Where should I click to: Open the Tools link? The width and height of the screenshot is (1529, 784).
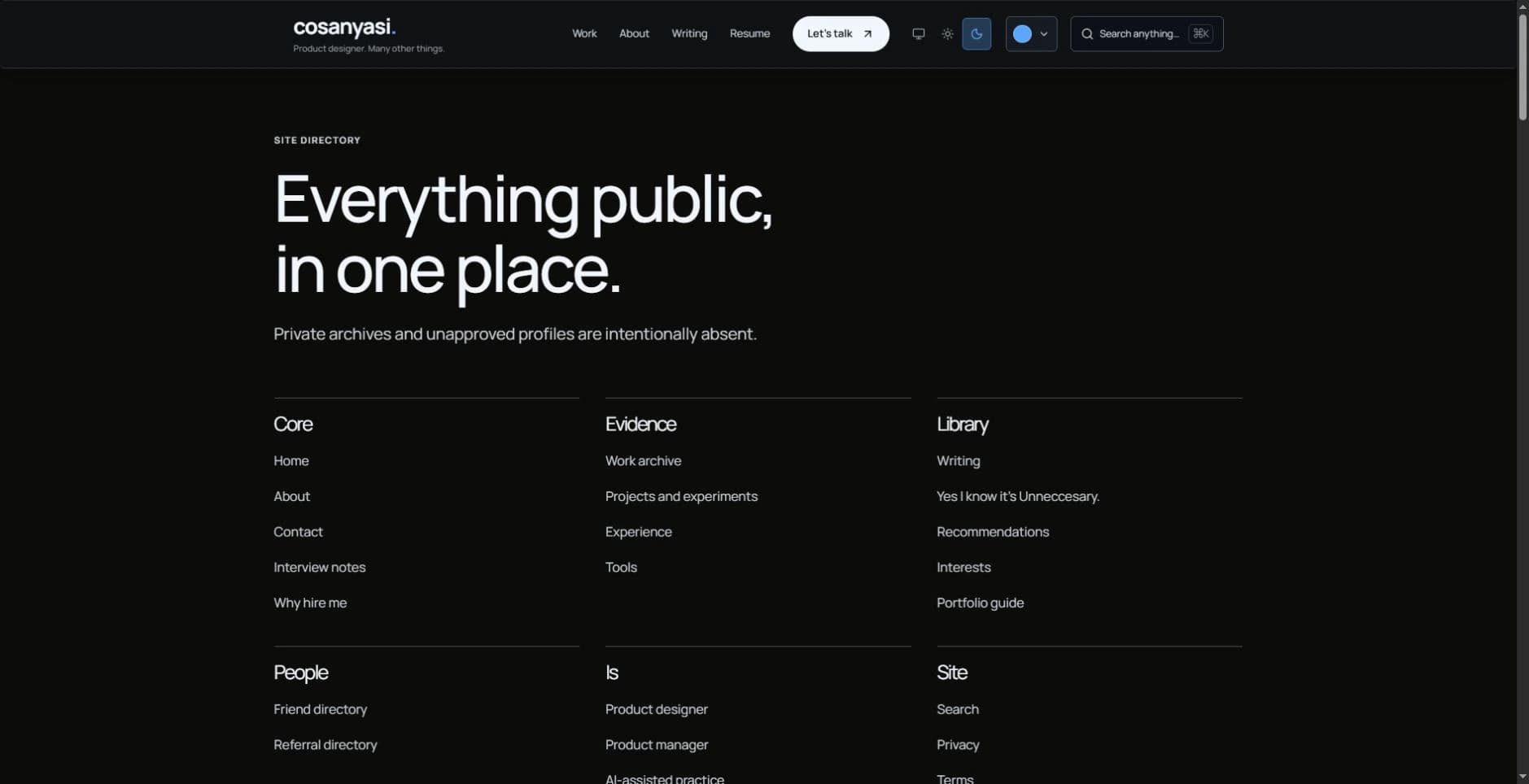pyautogui.click(x=621, y=568)
